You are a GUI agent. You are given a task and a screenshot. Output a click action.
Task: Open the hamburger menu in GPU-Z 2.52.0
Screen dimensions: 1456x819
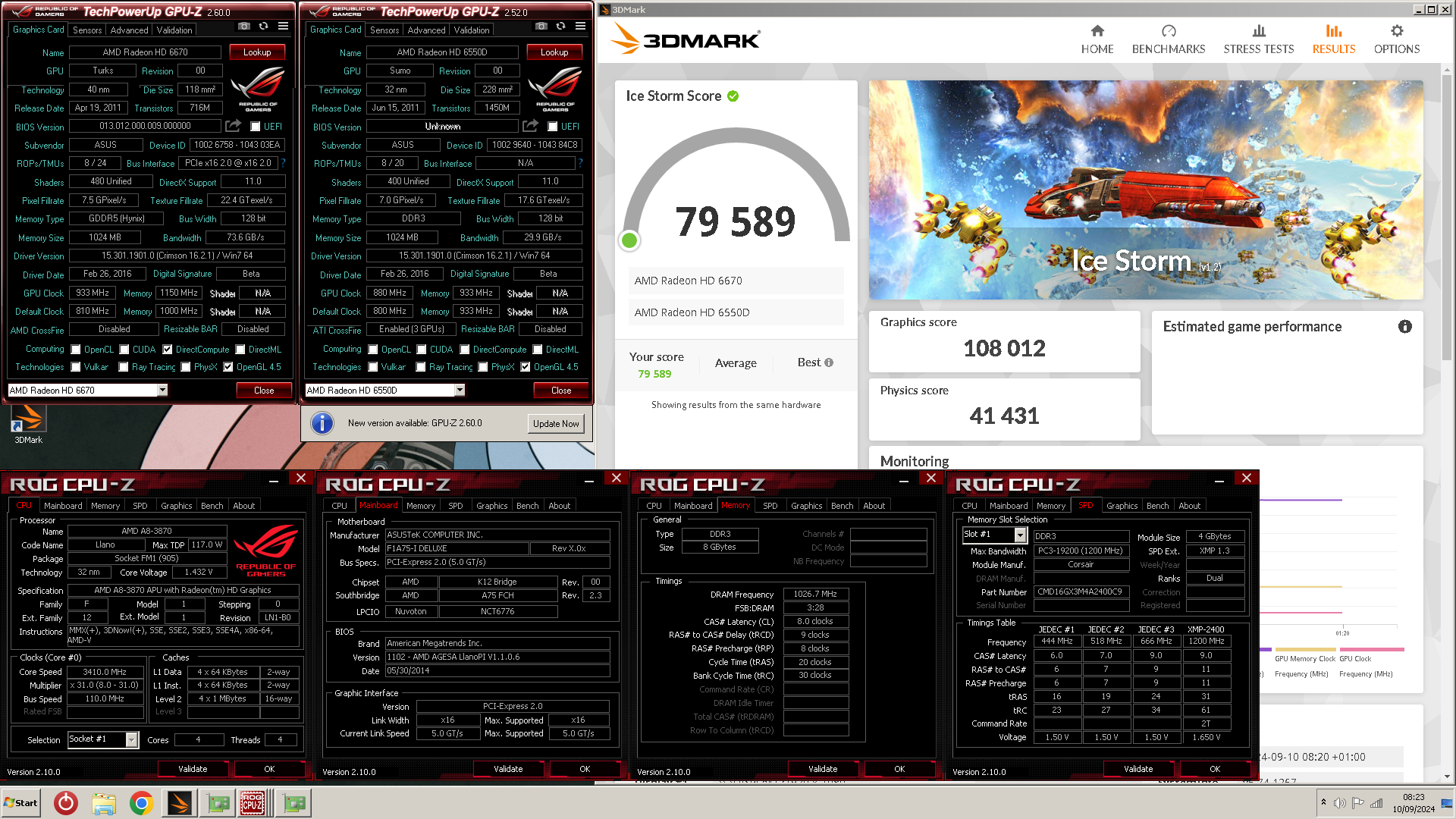coord(580,26)
